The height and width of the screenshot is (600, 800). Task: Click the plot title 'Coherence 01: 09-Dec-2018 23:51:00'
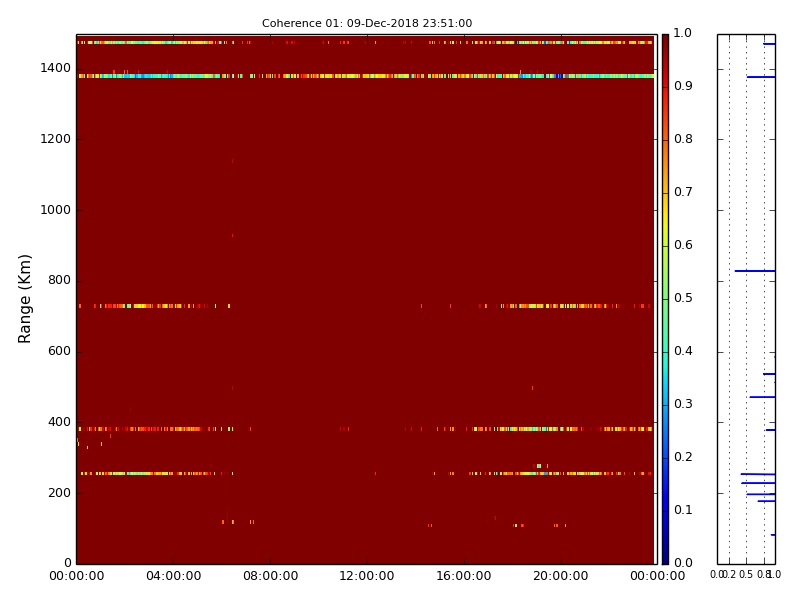point(367,23)
